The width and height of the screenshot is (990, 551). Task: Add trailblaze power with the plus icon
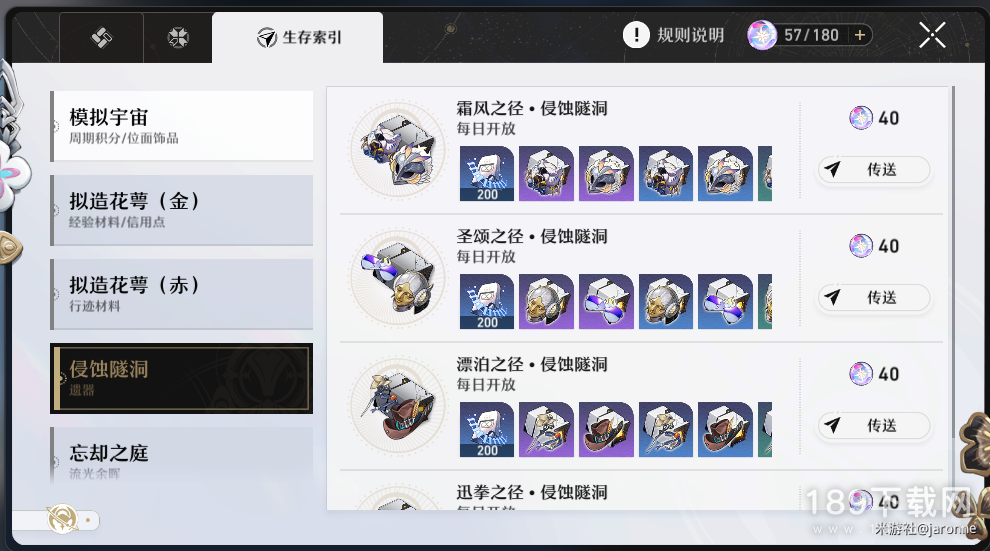(859, 35)
